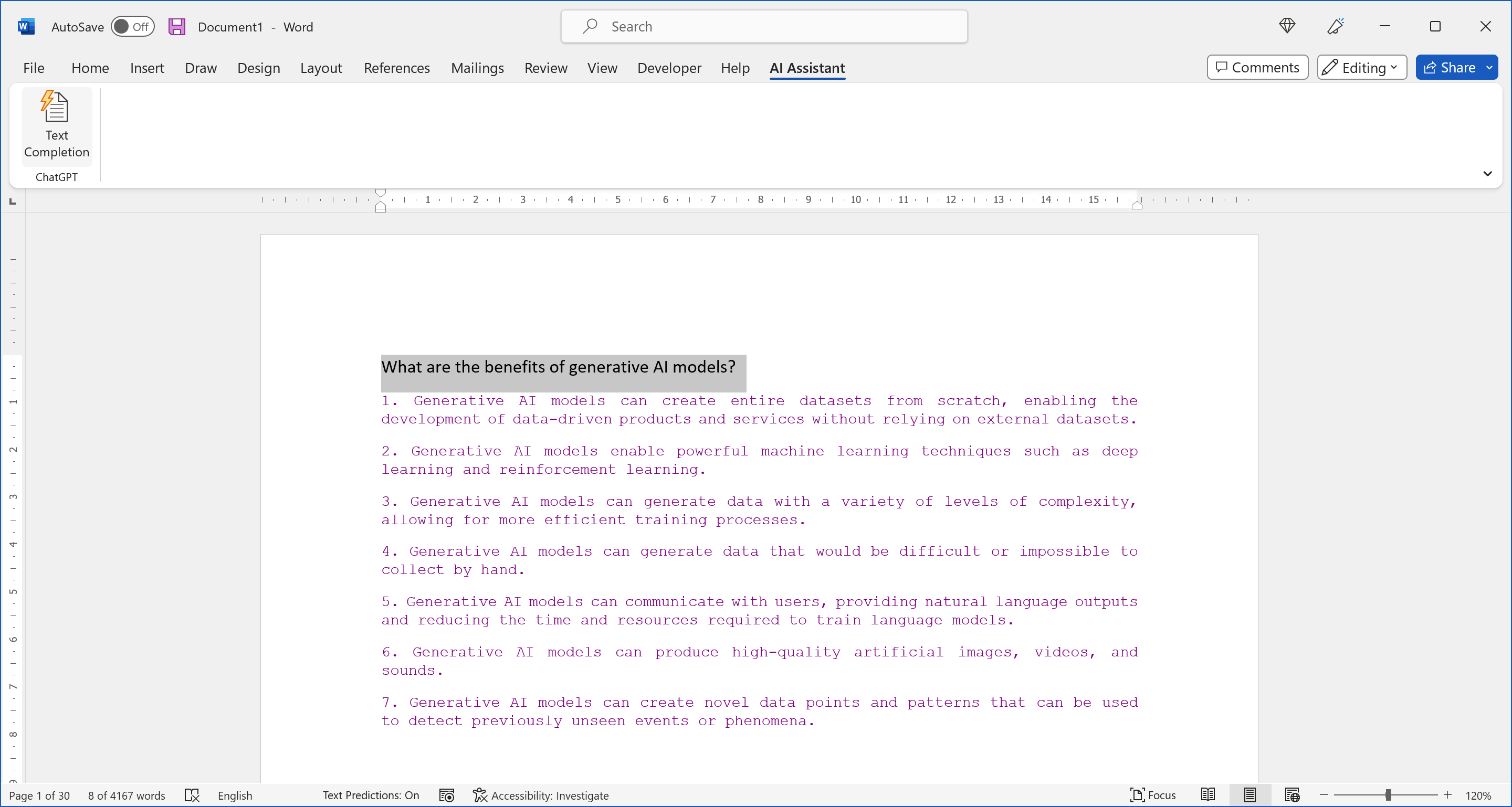Open the Editing mode dropdown
The height and width of the screenshot is (807, 1512).
(x=1362, y=68)
